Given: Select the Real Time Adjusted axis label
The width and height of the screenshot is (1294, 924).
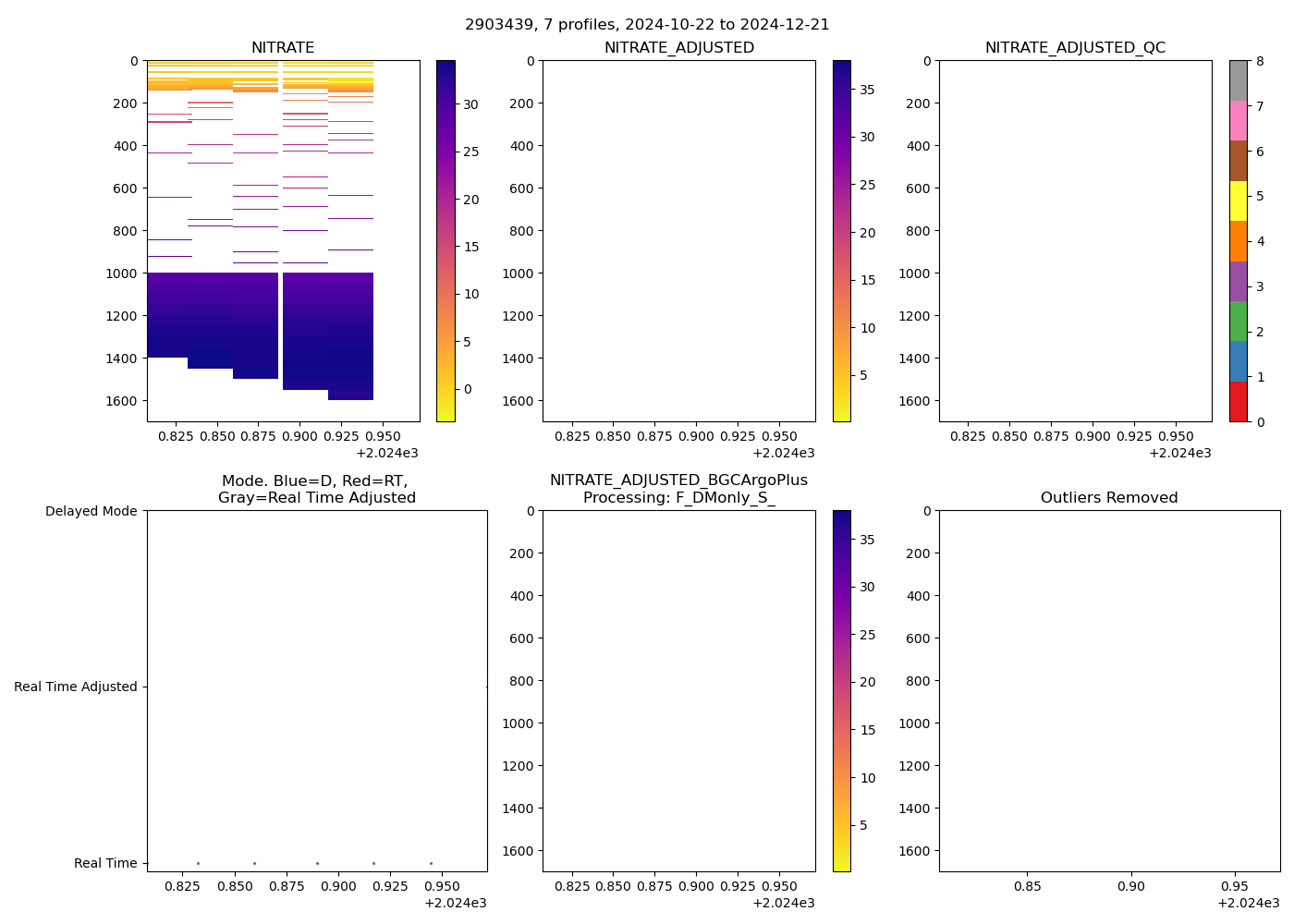Looking at the screenshot, I should point(75,687).
